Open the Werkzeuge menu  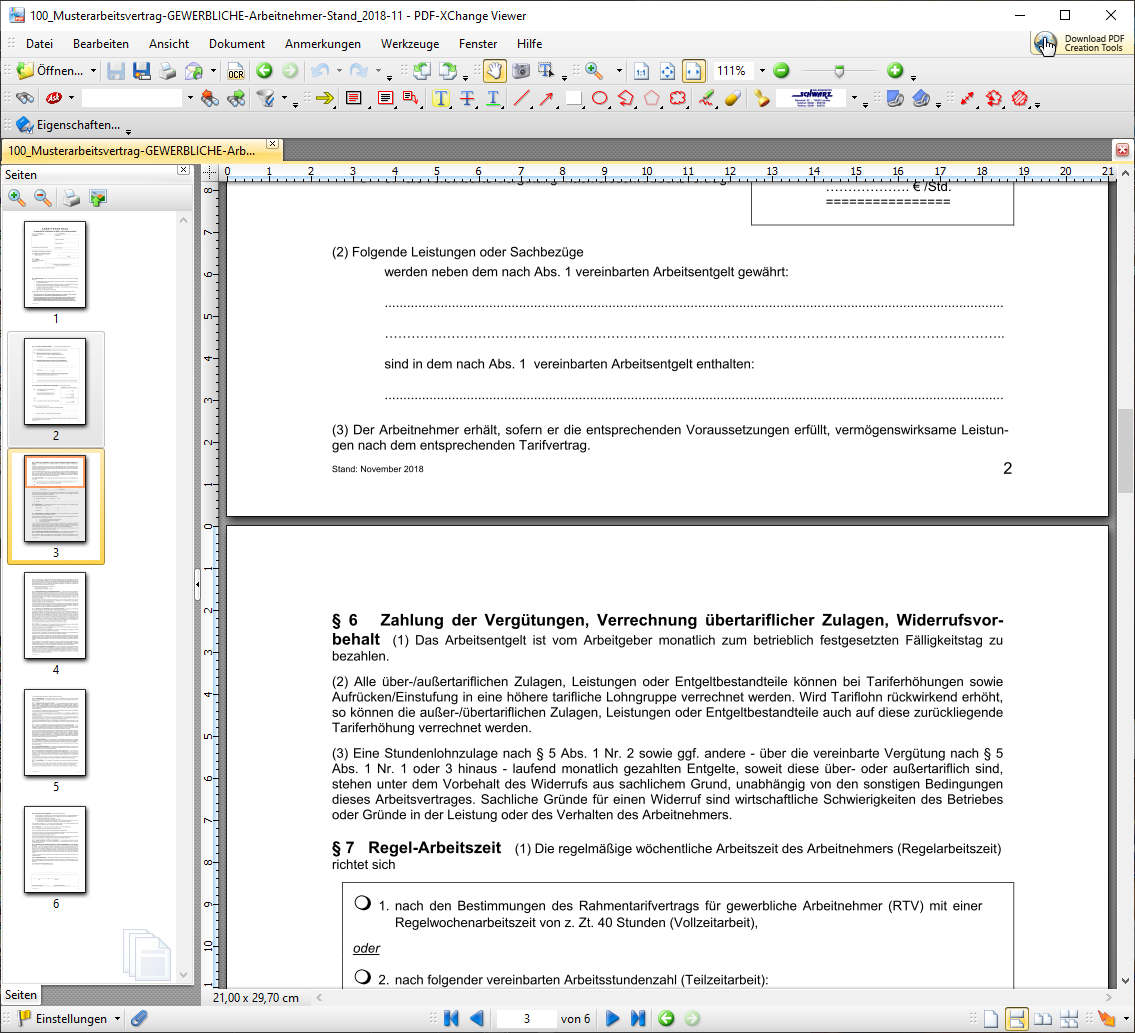[410, 43]
